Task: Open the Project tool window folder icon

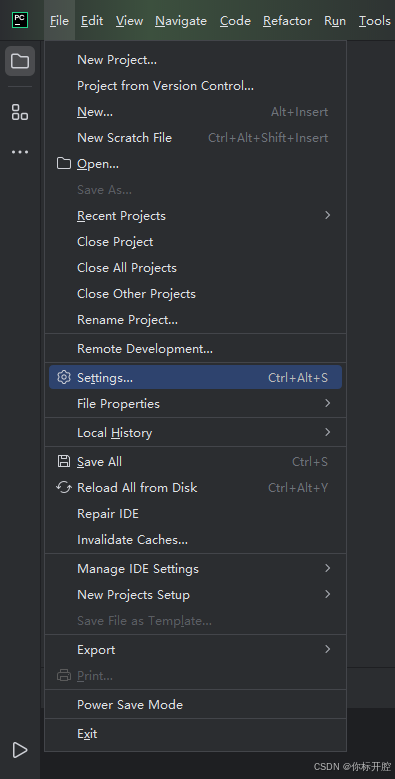Action: (20, 61)
